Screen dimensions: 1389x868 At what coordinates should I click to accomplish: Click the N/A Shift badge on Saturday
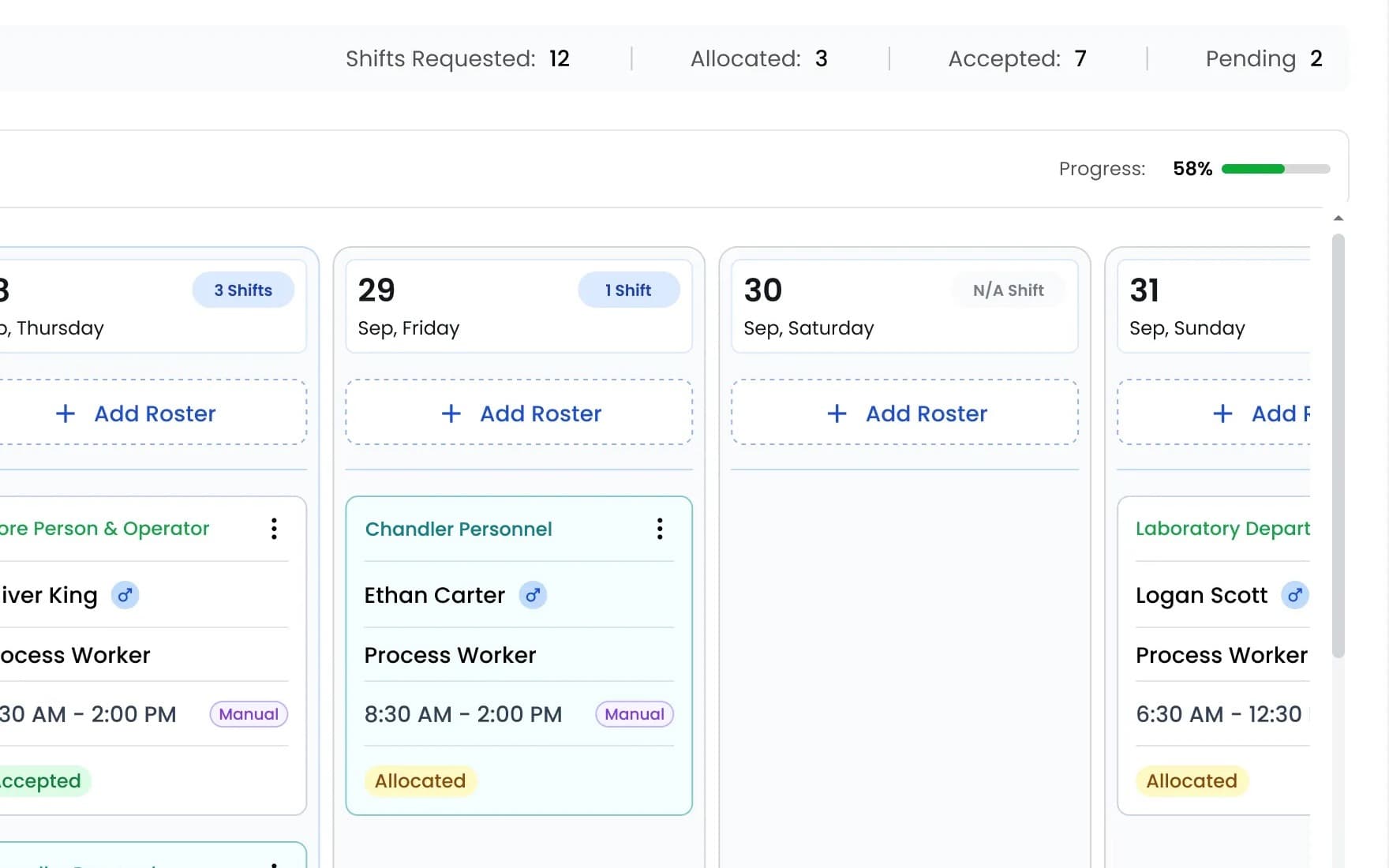point(1008,290)
